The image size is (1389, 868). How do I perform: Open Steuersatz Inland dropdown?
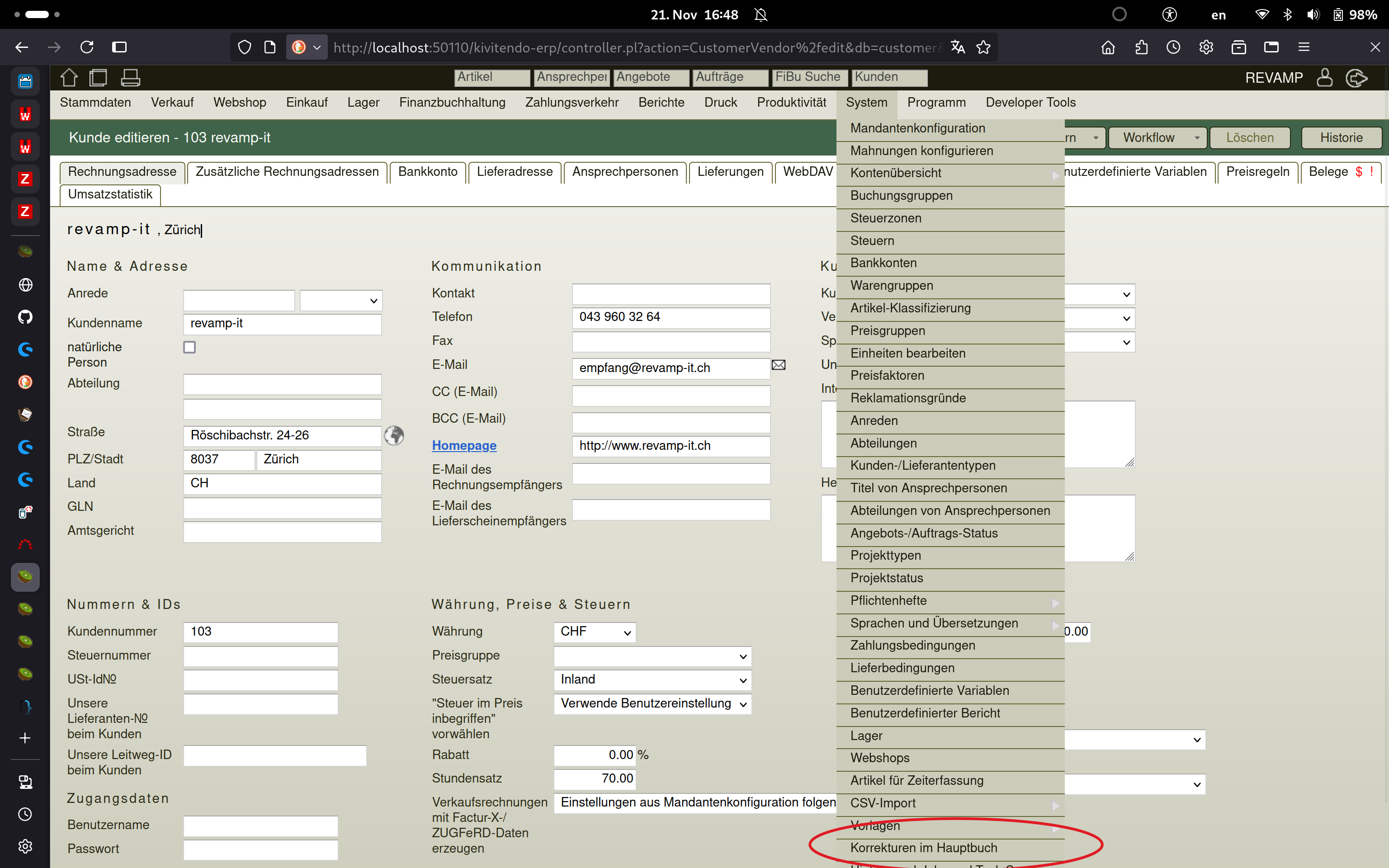coord(652,679)
